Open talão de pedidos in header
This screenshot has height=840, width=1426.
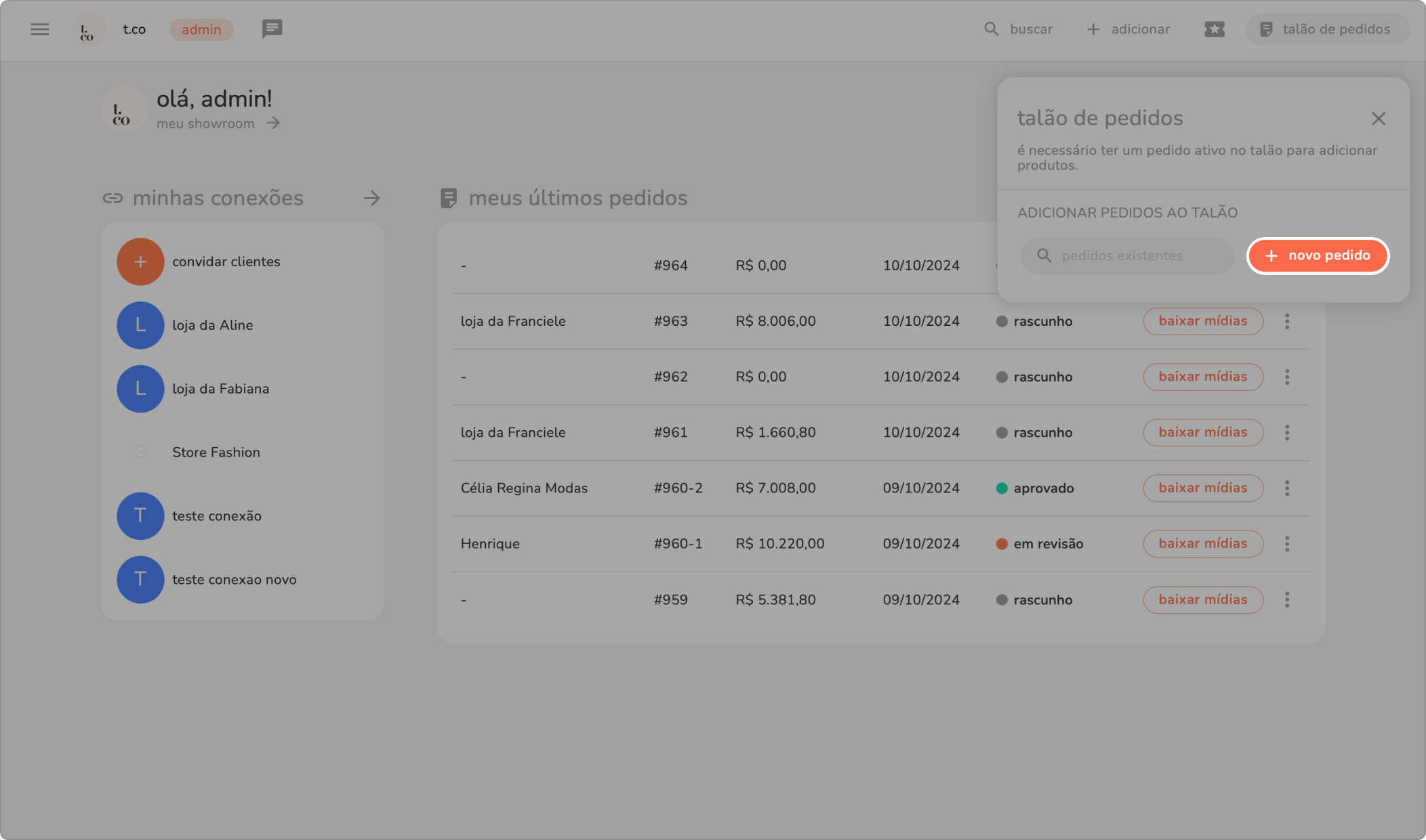(1326, 29)
